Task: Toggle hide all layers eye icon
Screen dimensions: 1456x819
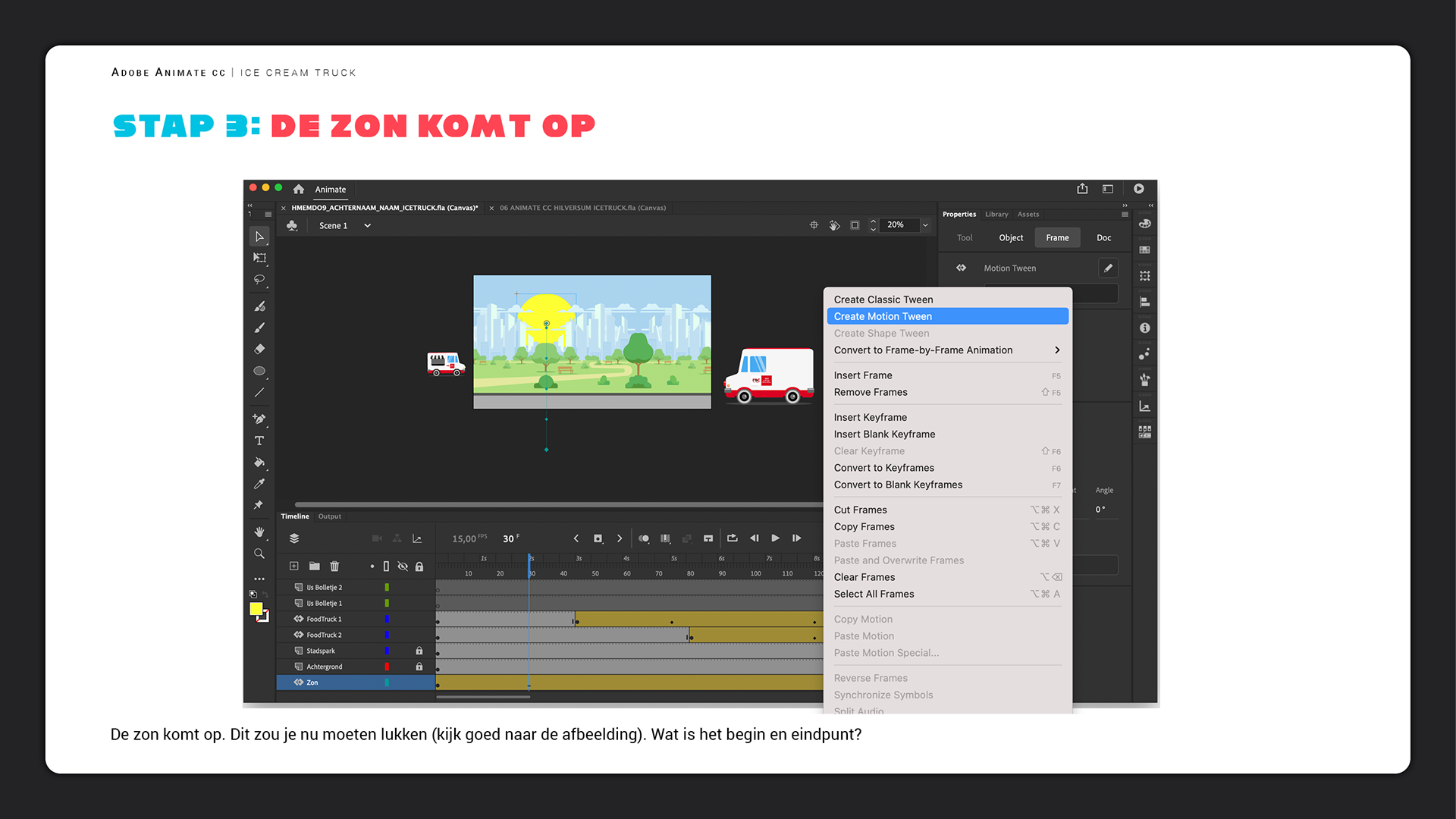Action: click(x=403, y=566)
